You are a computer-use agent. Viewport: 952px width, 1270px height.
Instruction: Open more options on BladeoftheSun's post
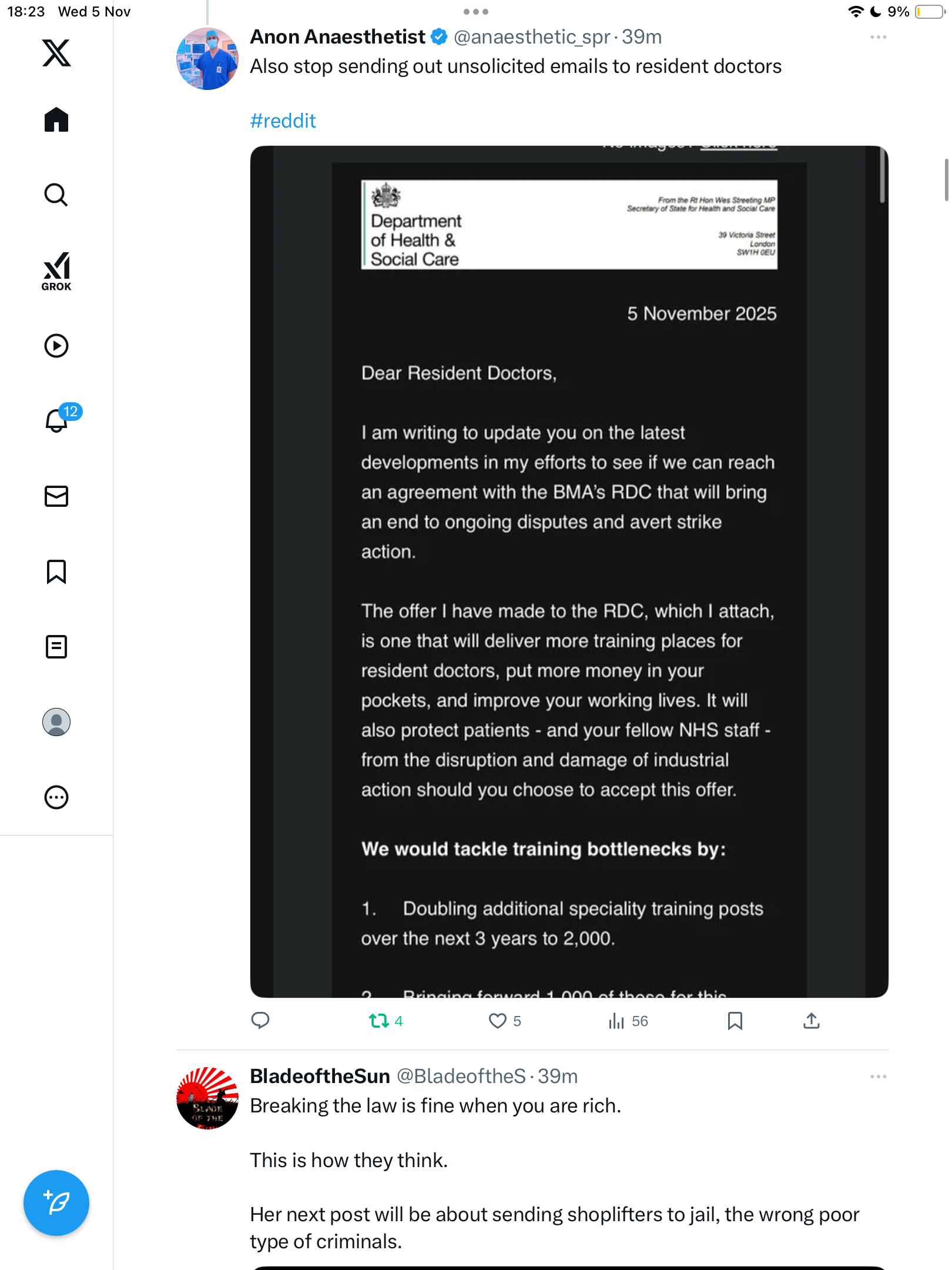[878, 1077]
